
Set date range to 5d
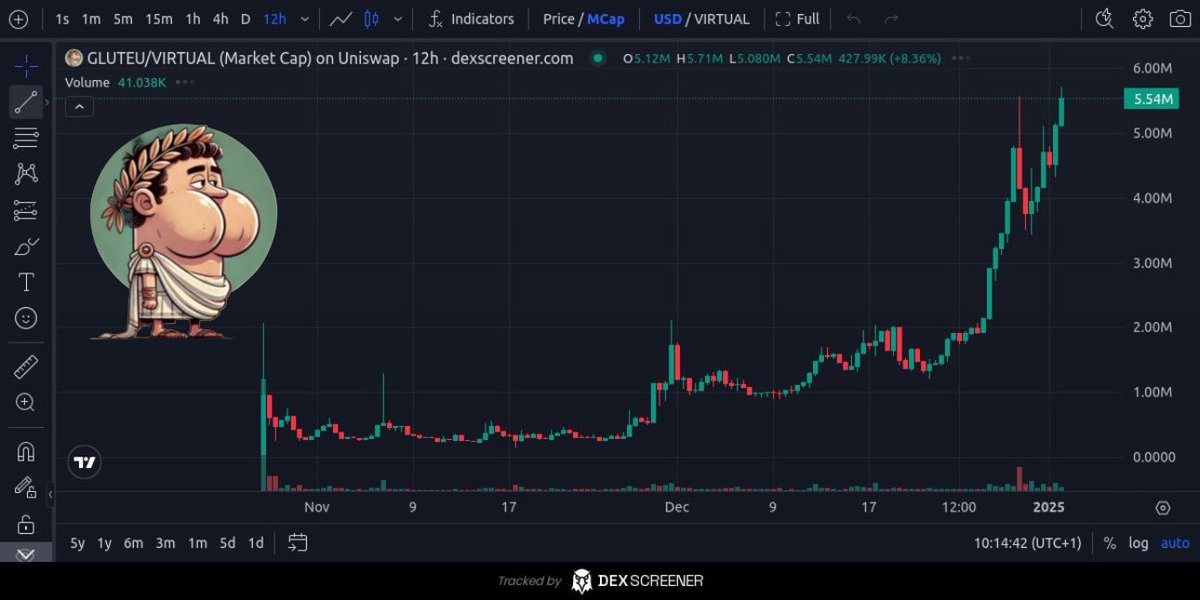coord(228,543)
